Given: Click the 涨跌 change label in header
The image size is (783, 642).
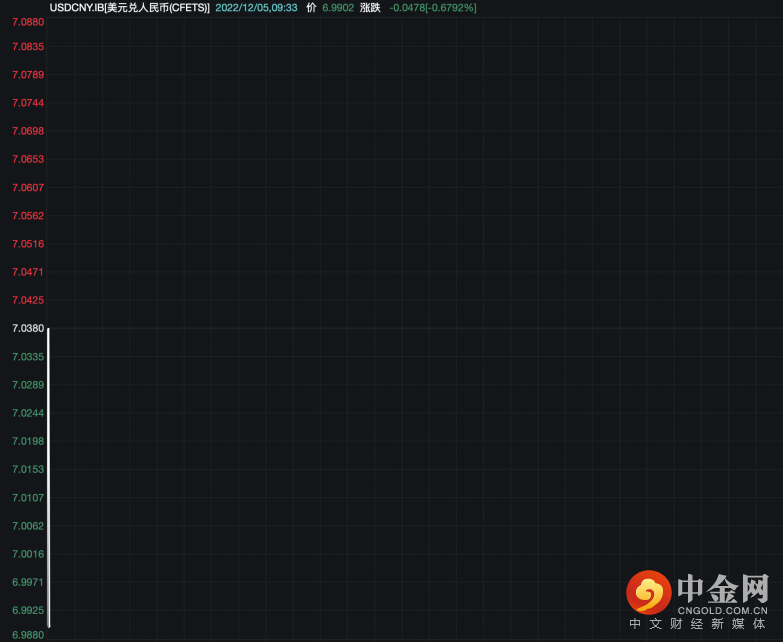Looking at the screenshot, I should (x=370, y=8).
